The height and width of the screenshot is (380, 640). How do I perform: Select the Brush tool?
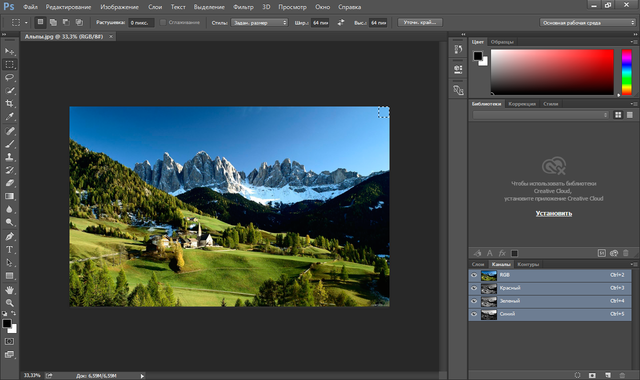coord(9,144)
